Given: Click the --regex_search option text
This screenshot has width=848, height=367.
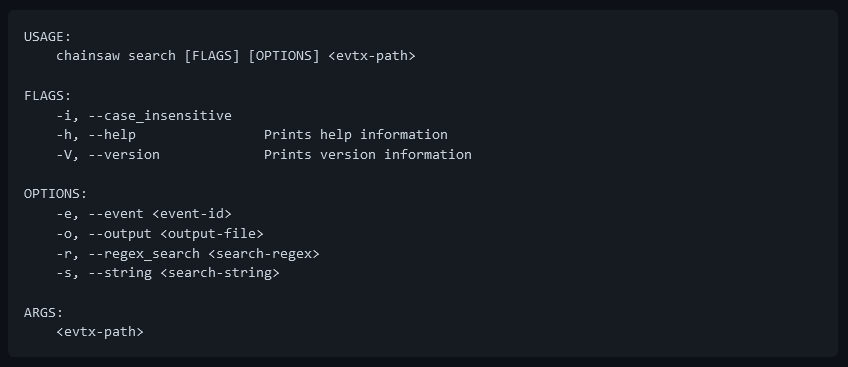Looking at the screenshot, I should click(x=144, y=253).
